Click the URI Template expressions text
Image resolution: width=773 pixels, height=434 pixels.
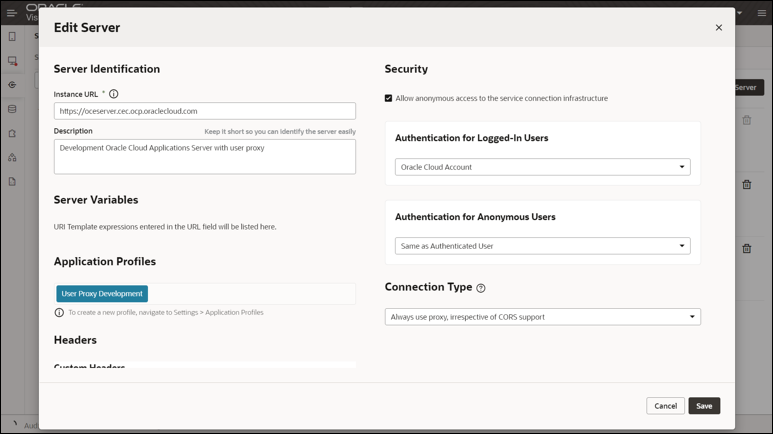(x=165, y=227)
